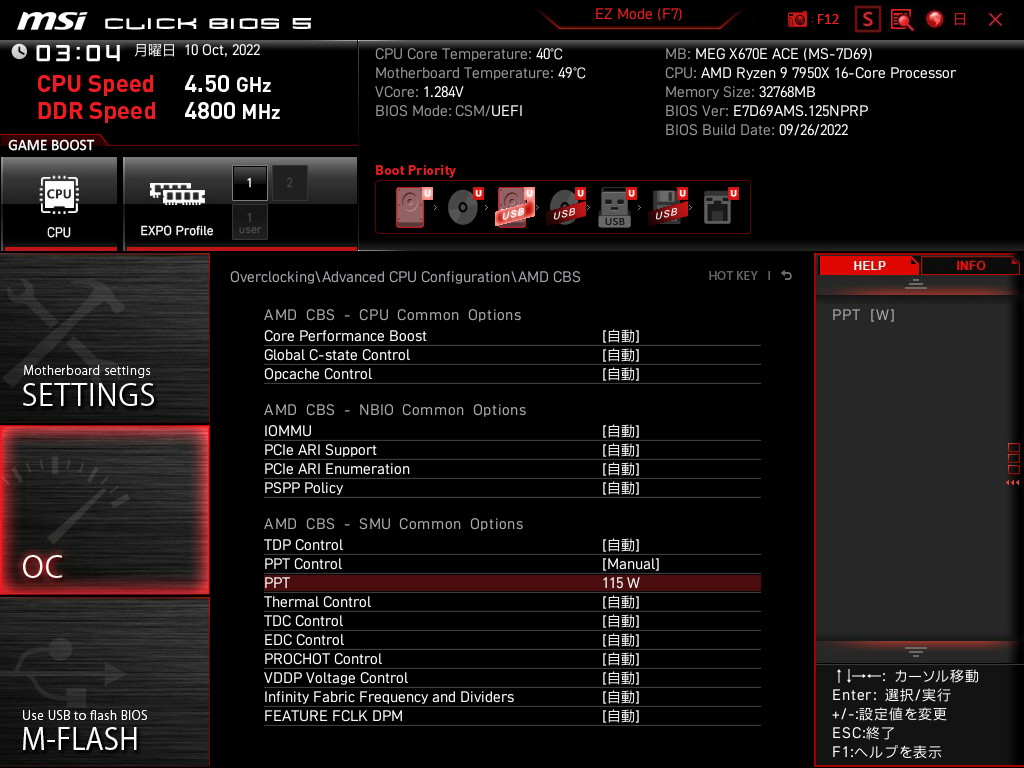Open Global C-state Control setting
This screenshot has height=768, width=1024.
point(512,355)
